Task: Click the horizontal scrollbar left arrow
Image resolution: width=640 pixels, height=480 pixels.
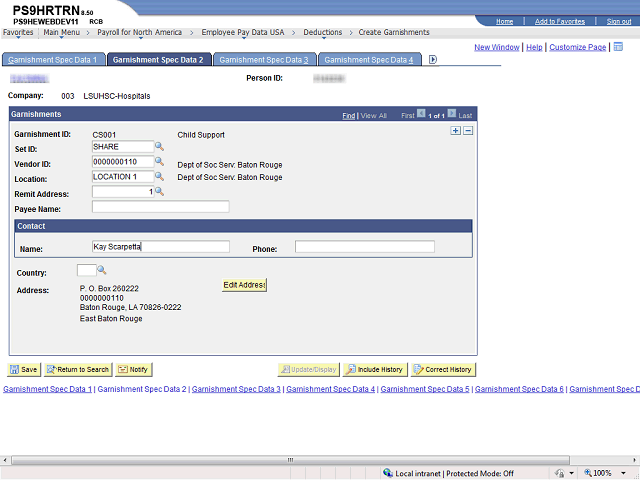Action: [x=5, y=460]
